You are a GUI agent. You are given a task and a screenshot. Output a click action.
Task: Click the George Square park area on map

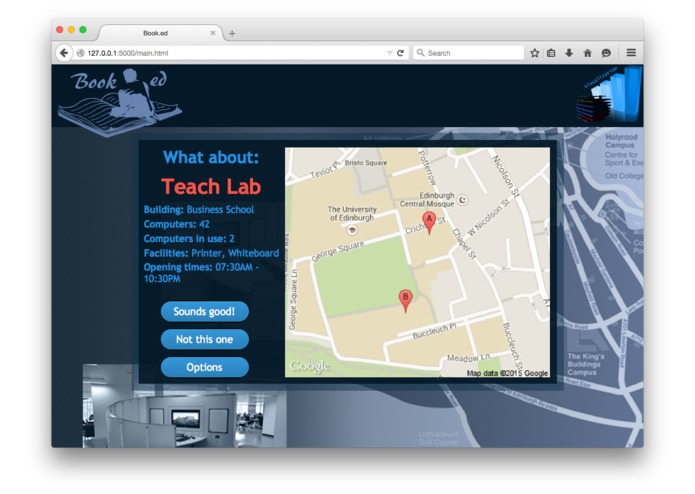point(364,276)
